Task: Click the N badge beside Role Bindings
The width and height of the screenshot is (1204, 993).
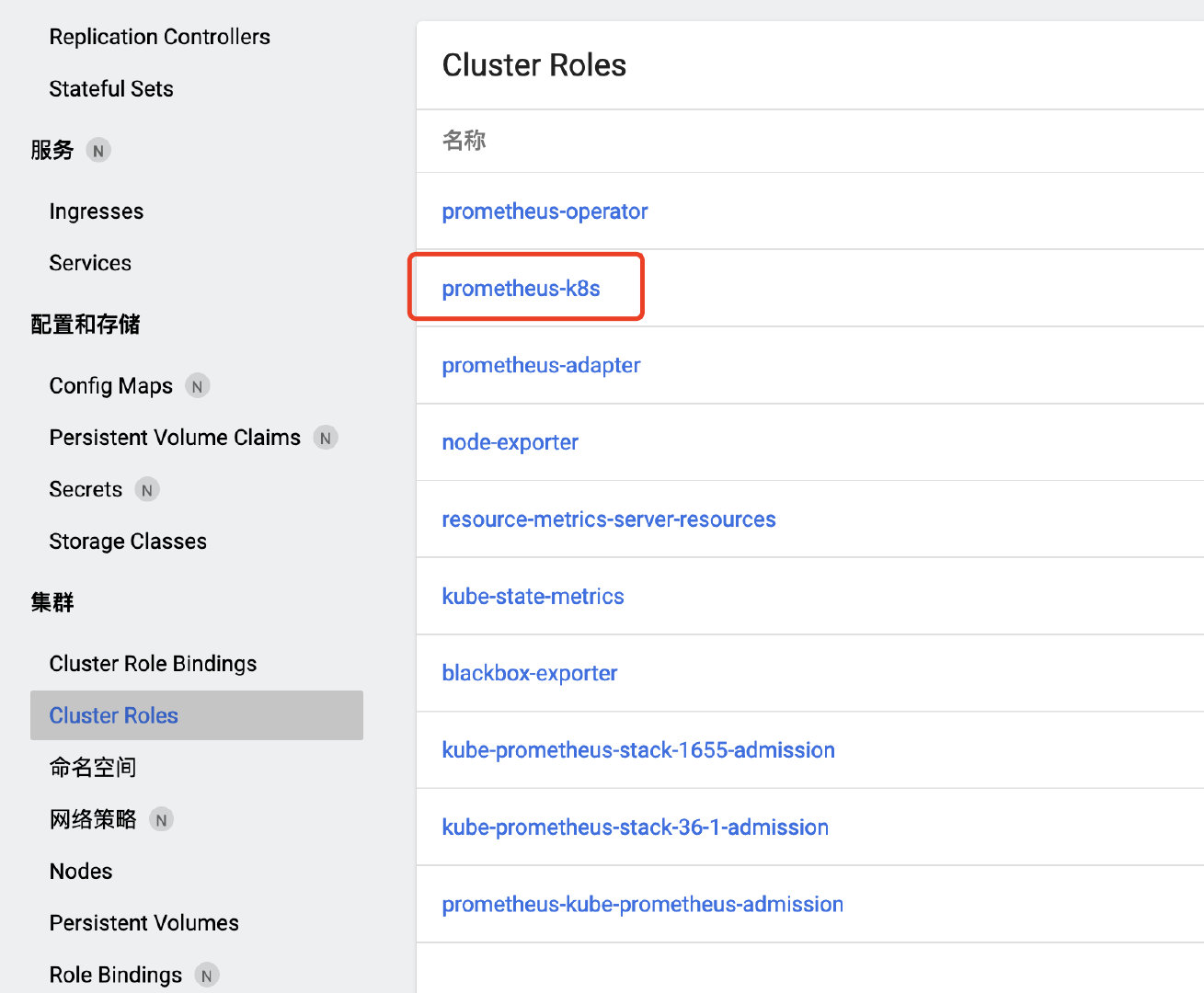Action: click(208, 975)
